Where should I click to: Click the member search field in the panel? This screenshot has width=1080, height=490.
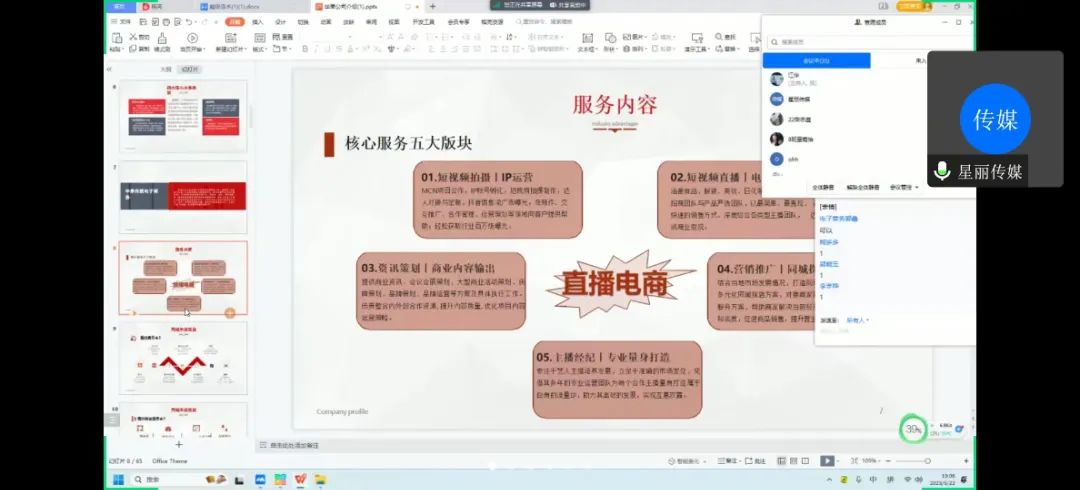pyautogui.click(x=865, y=42)
